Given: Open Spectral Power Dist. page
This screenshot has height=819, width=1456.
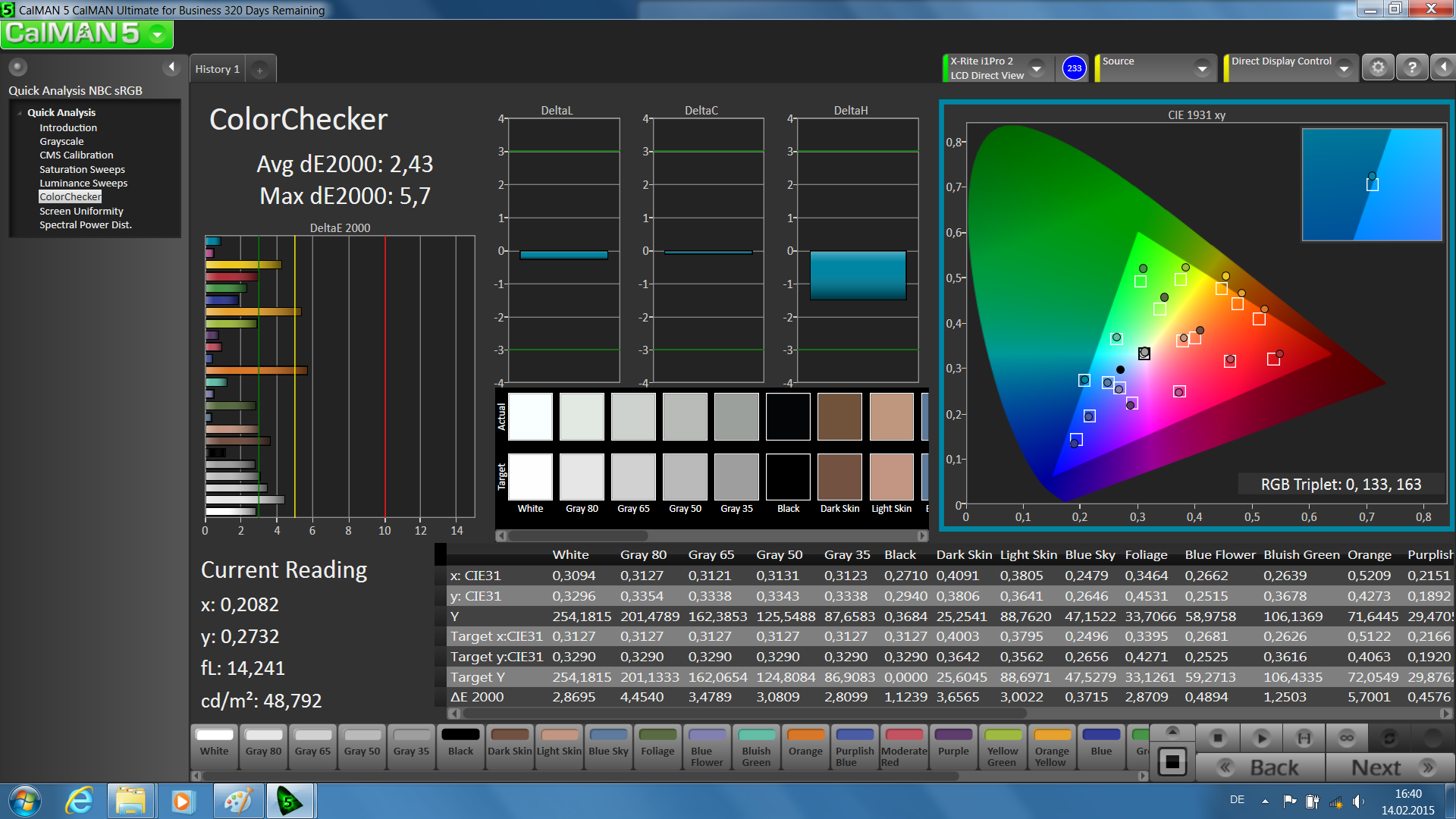Looking at the screenshot, I should (86, 224).
